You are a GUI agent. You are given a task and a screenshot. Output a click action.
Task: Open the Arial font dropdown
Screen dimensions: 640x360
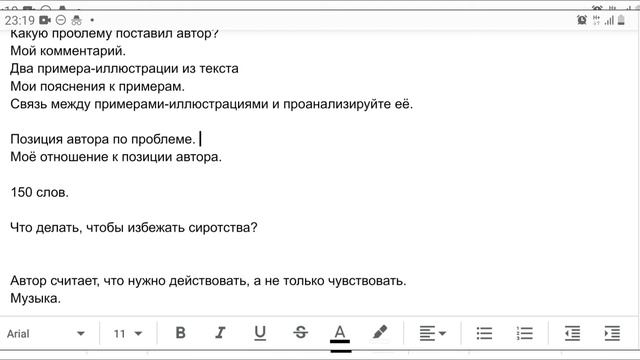pos(46,334)
